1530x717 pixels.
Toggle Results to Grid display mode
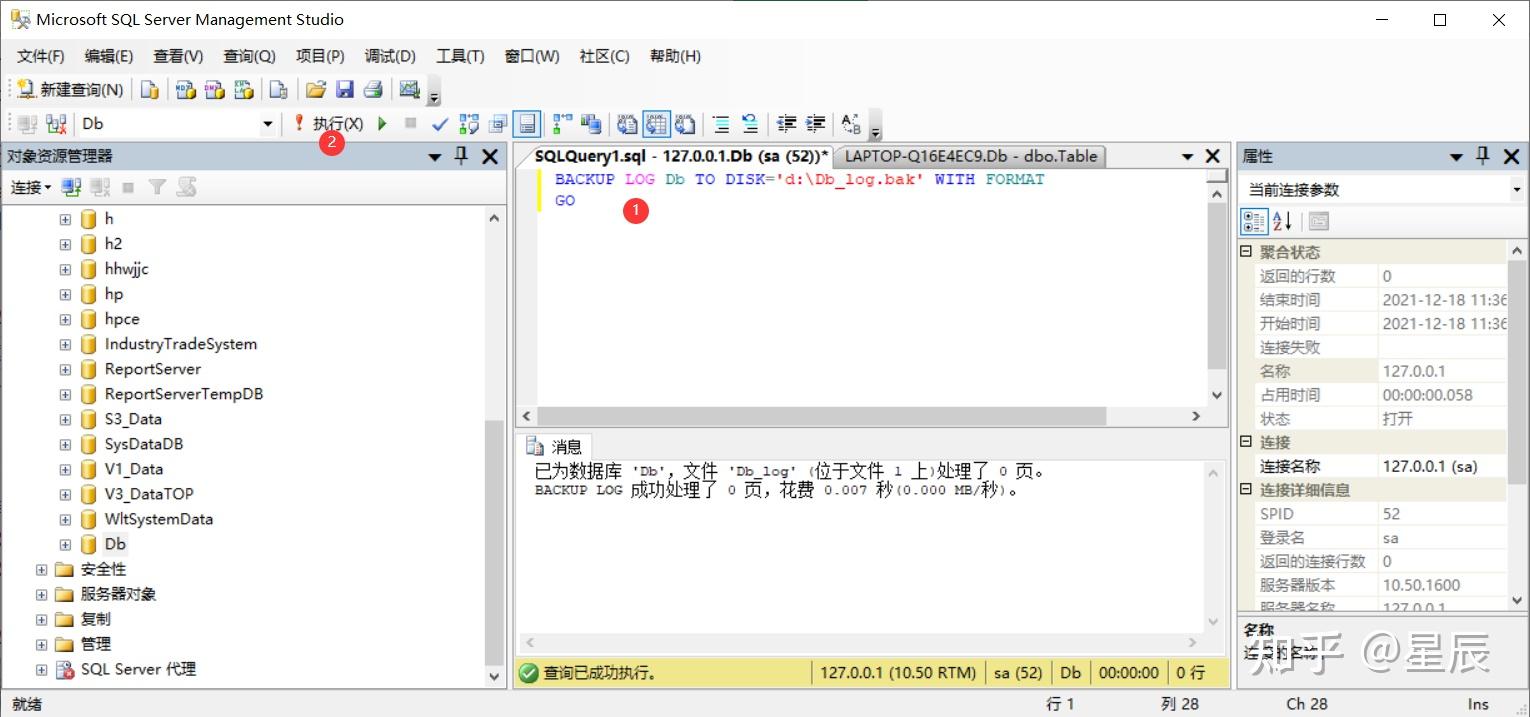[658, 123]
